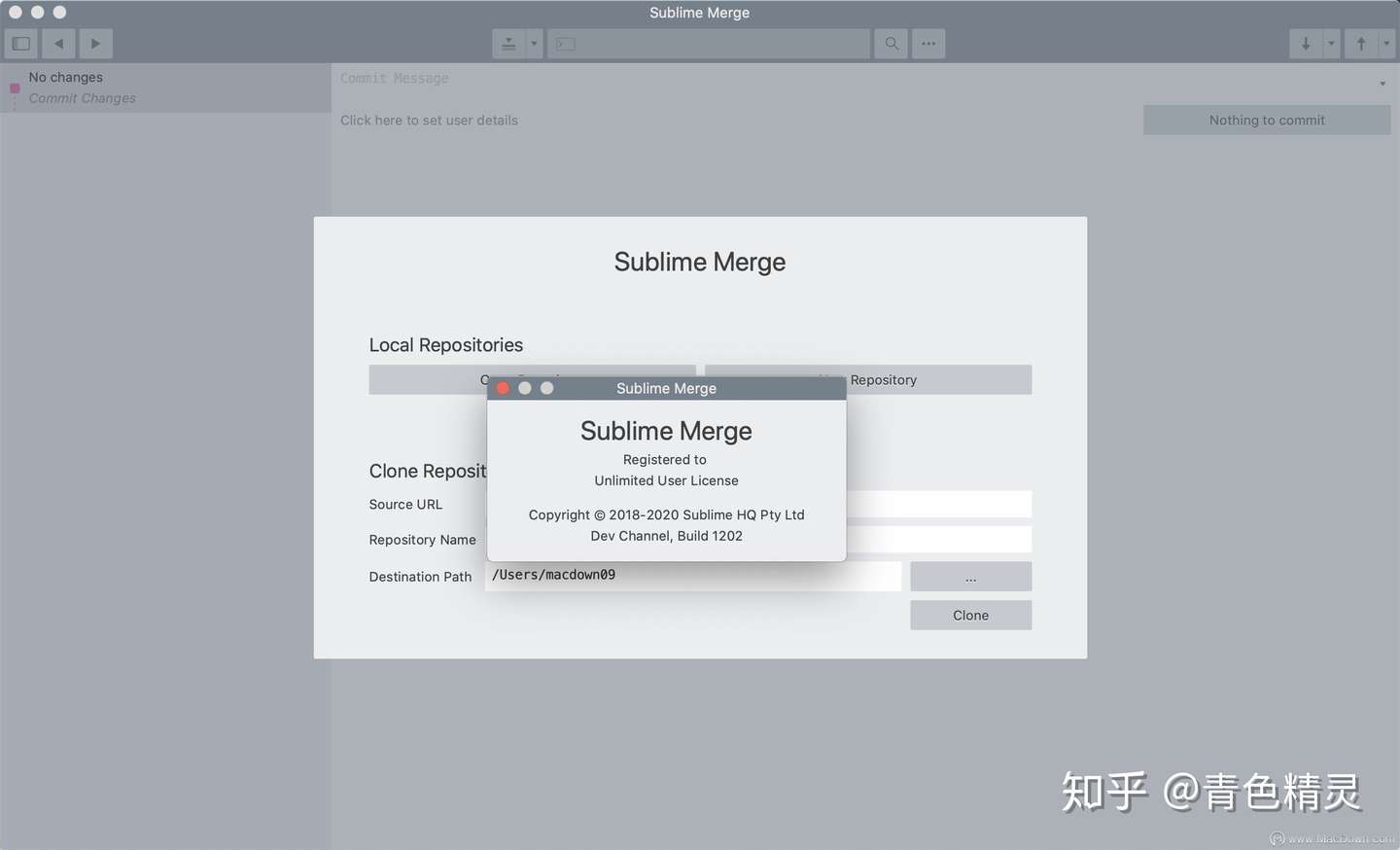Open the commit message history dropdown

coord(1382,84)
